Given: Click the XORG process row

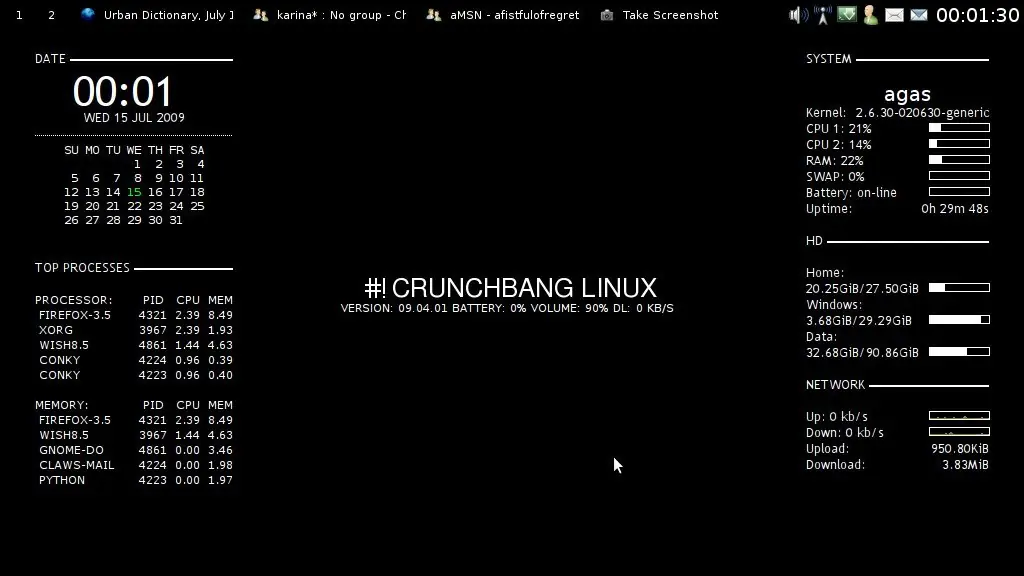Looking at the screenshot, I should [x=136, y=330].
